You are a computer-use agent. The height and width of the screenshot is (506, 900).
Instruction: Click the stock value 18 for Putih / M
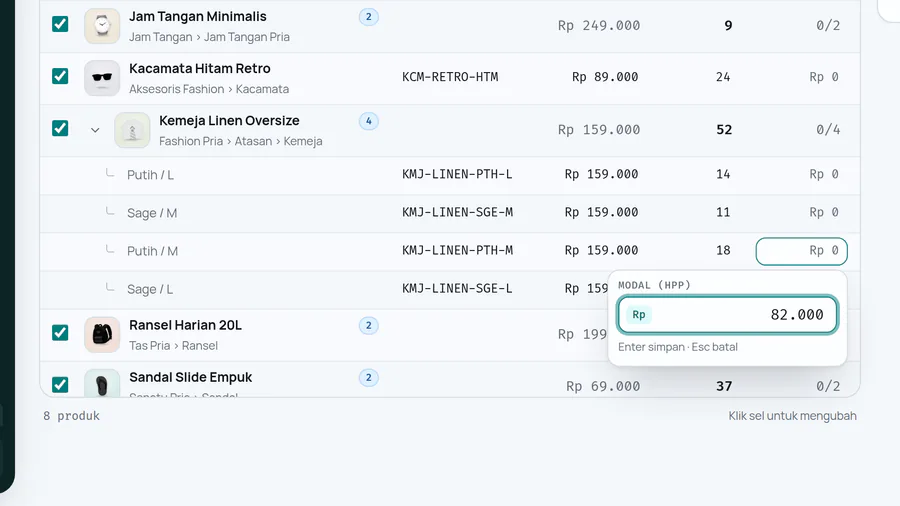(723, 250)
